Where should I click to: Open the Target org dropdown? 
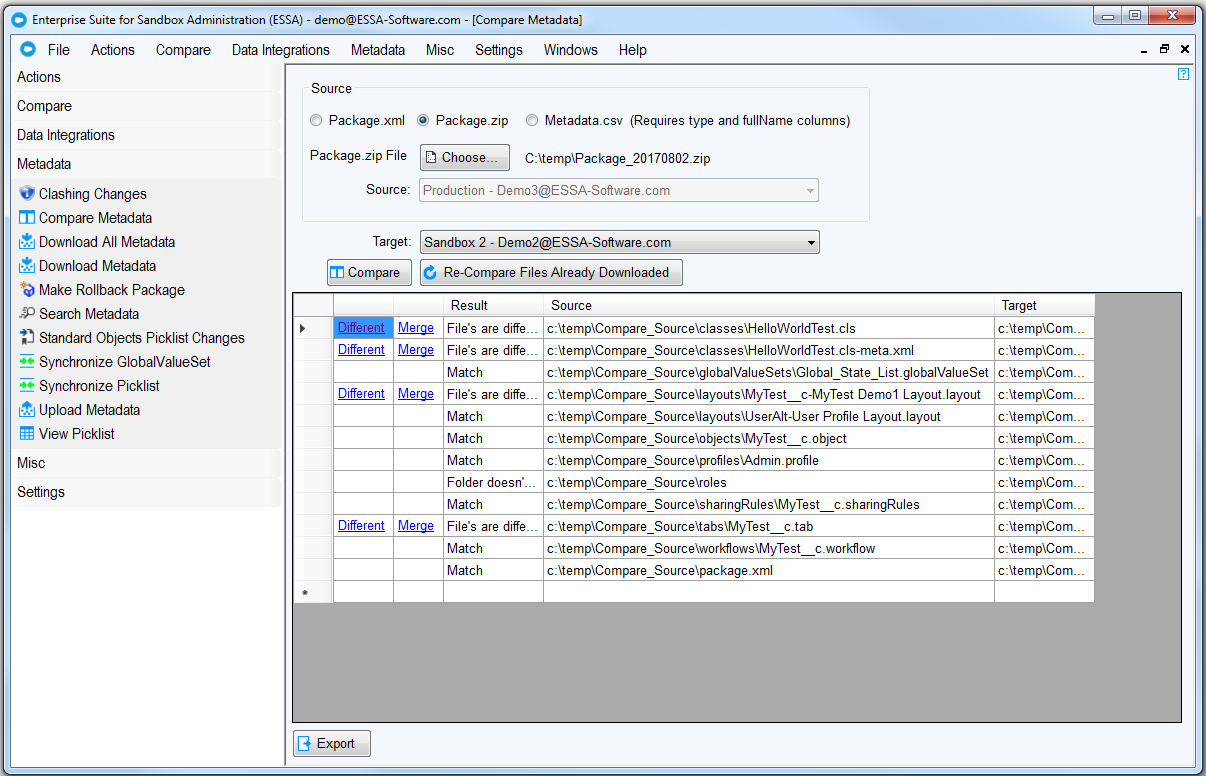pyautogui.click(x=619, y=242)
